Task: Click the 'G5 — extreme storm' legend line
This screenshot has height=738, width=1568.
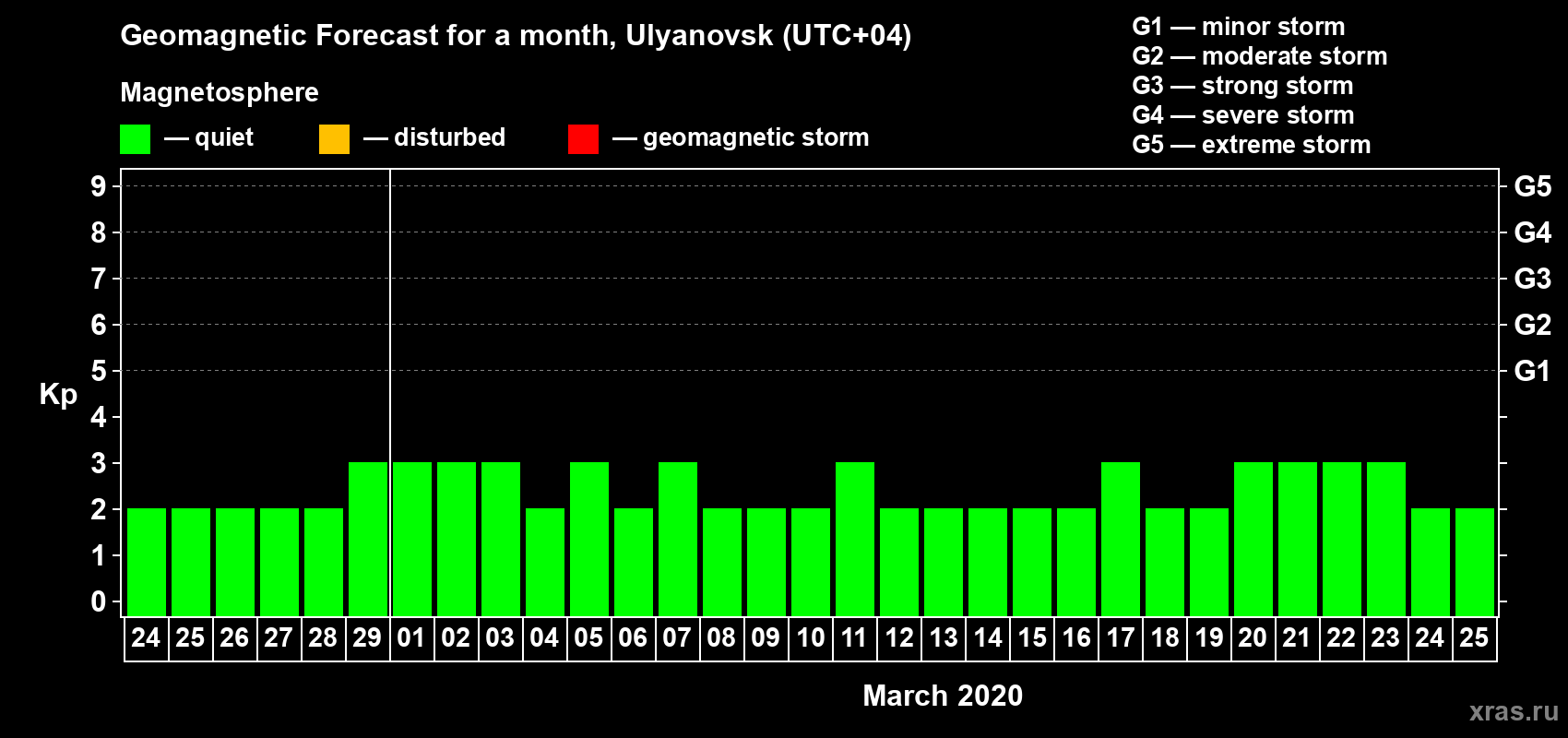Action: click(1252, 145)
